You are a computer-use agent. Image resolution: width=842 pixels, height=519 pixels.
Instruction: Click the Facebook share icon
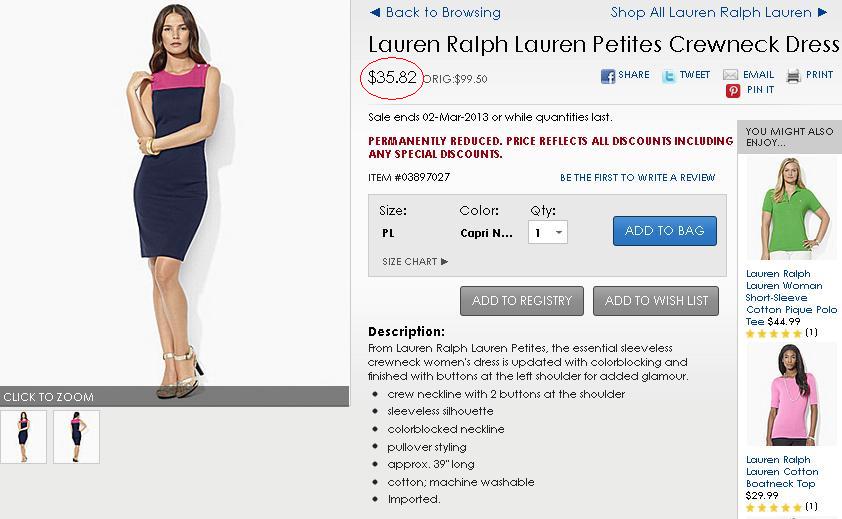[607, 76]
